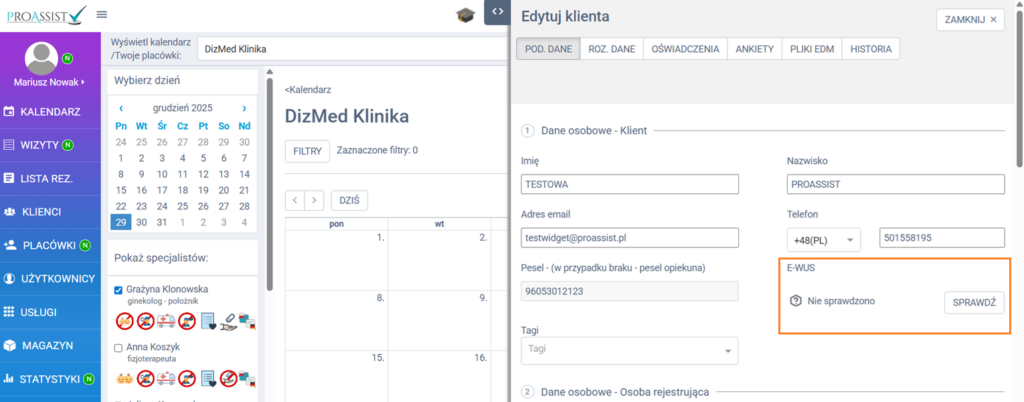The image size is (1024, 402).
Task: Click the Imię input field
Action: point(629,185)
